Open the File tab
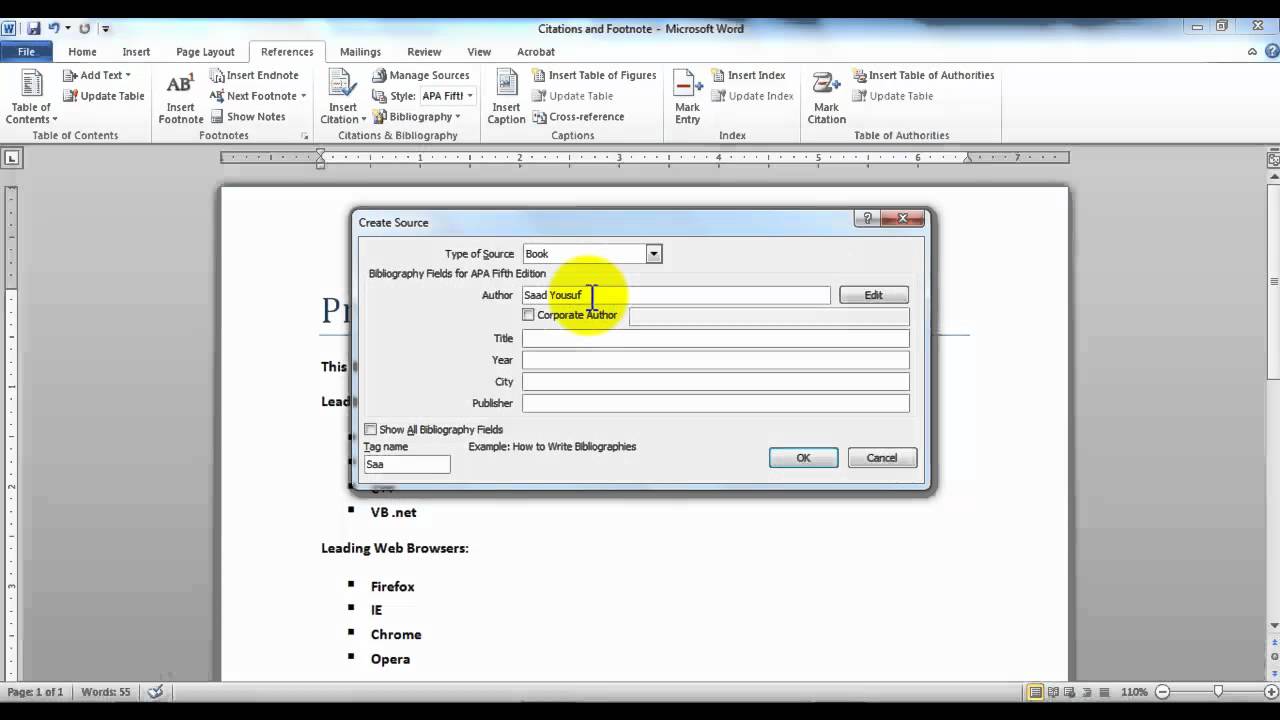The width and height of the screenshot is (1280, 720). [26, 52]
